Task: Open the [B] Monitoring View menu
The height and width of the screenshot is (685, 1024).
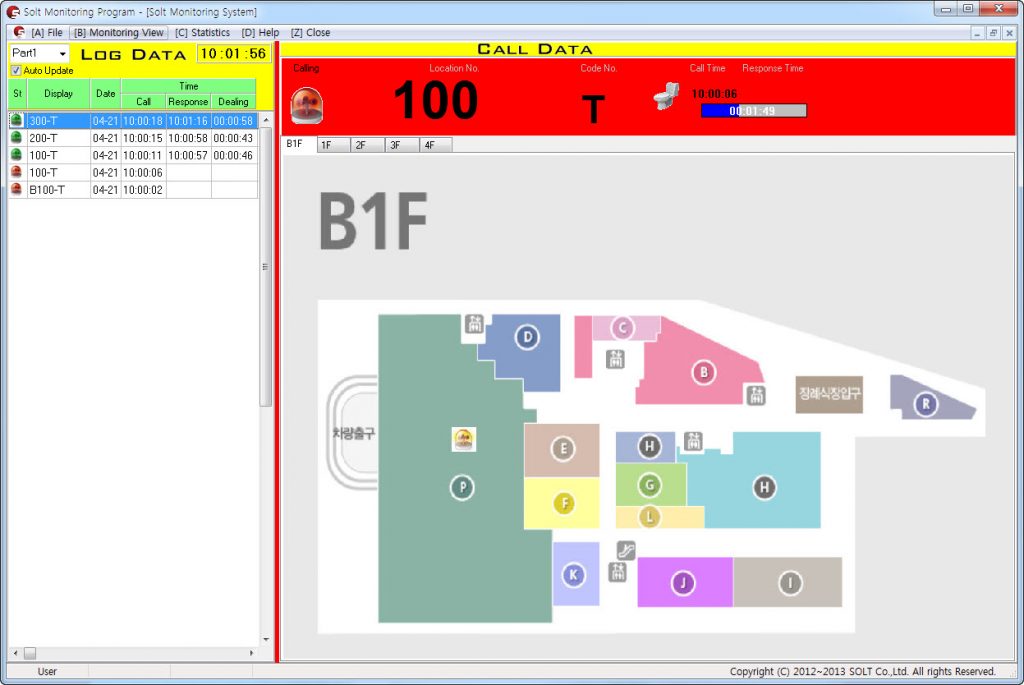Action: [x=119, y=33]
